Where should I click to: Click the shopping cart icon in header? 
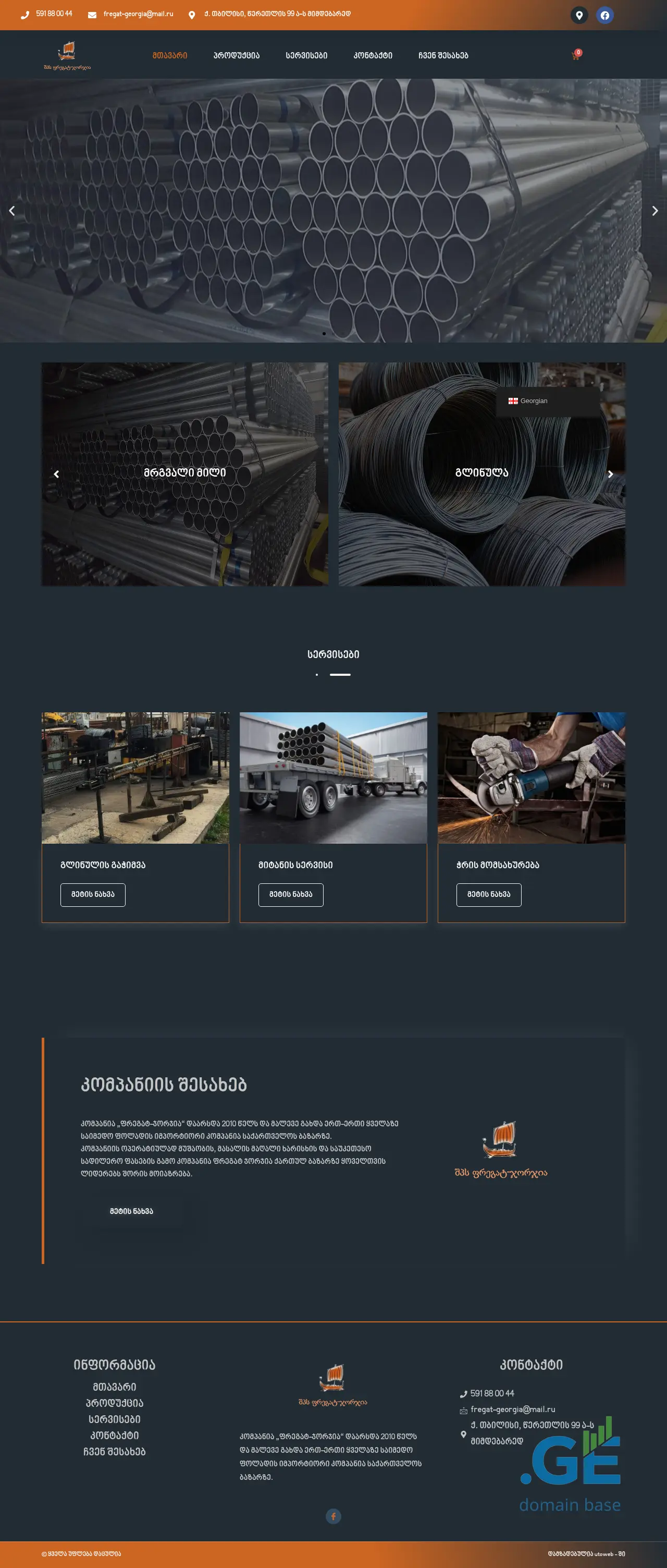click(x=575, y=55)
